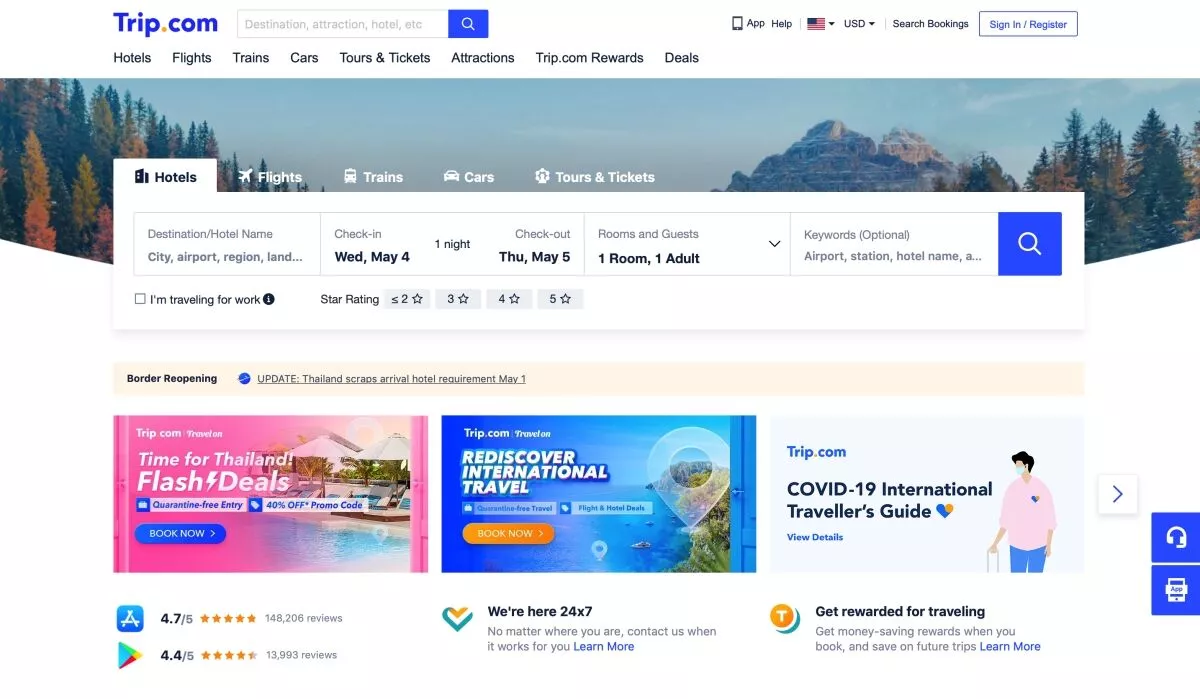The image size is (1200, 699).
Task: Open the Apple App Store icon
Action: click(131, 618)
